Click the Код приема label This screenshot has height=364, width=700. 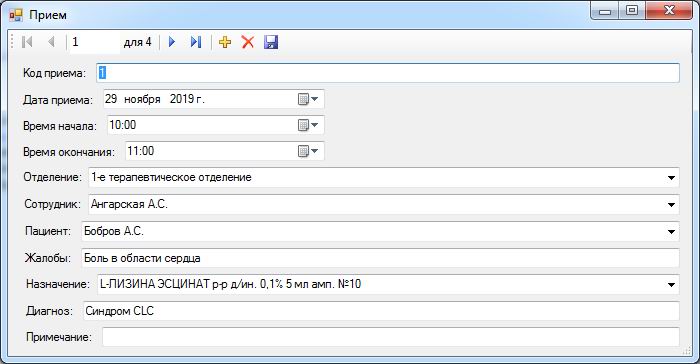pos(54,73)
